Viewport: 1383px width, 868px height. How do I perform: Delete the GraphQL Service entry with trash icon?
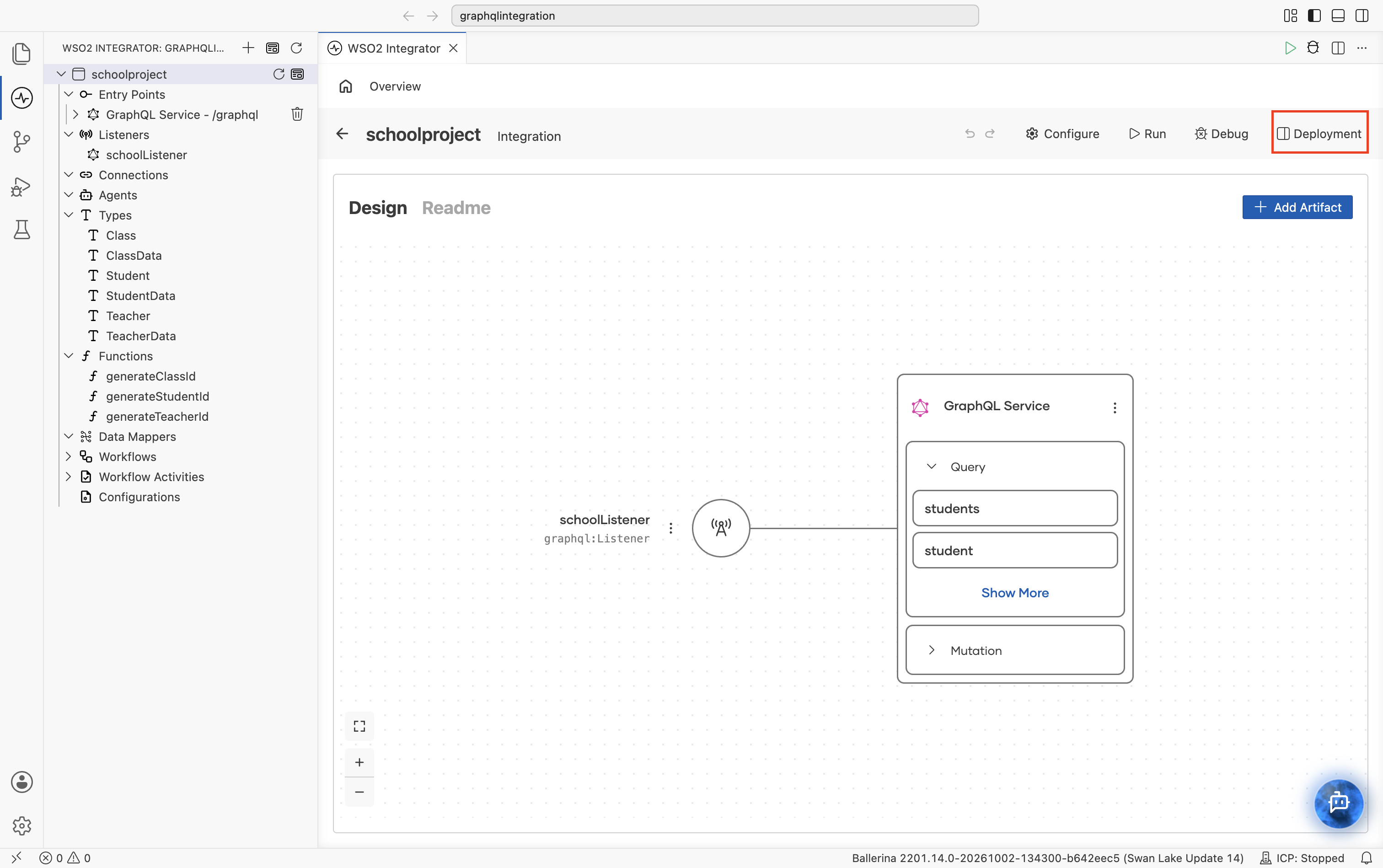297,114
